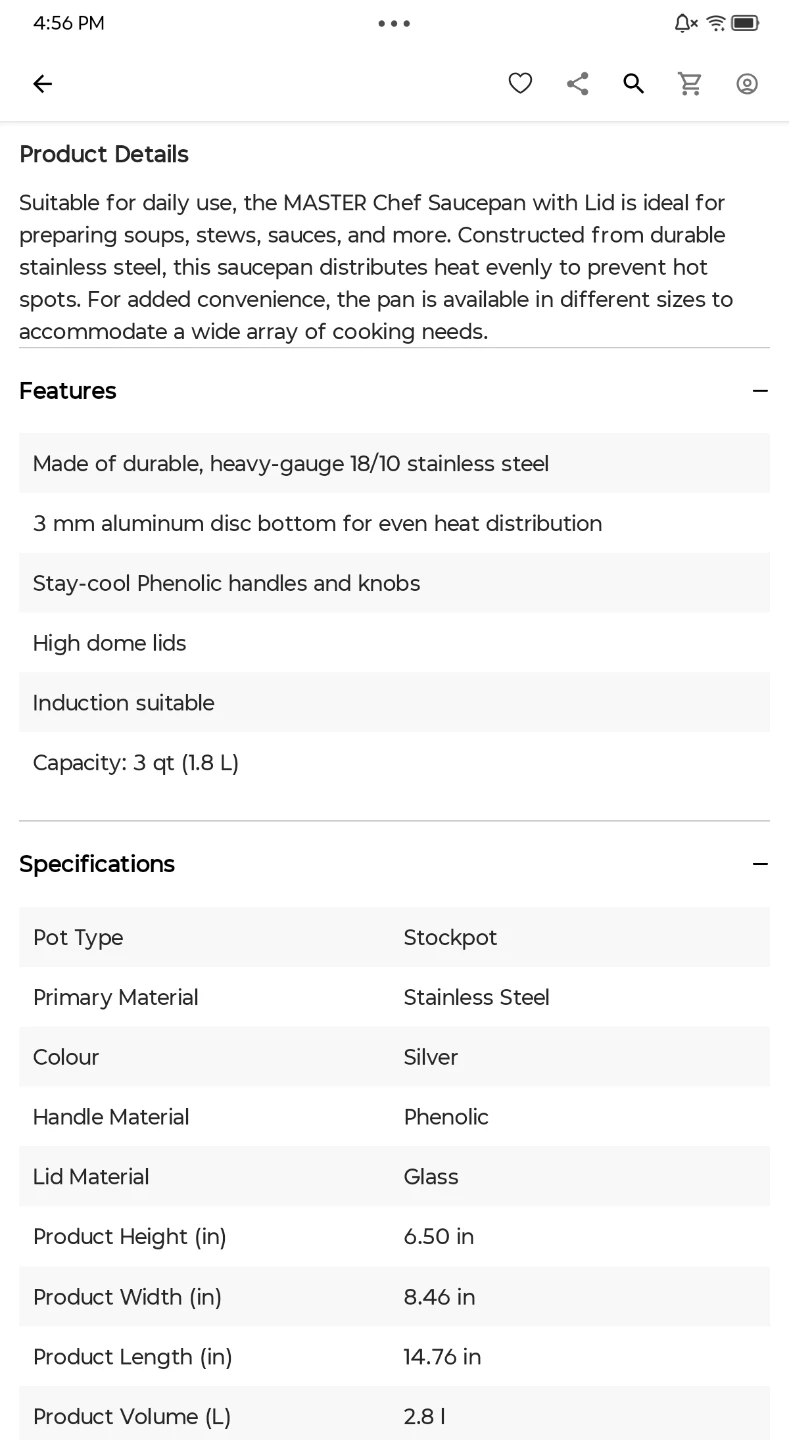
Task: Tap the three dots at the top
Action: point(394,23)
